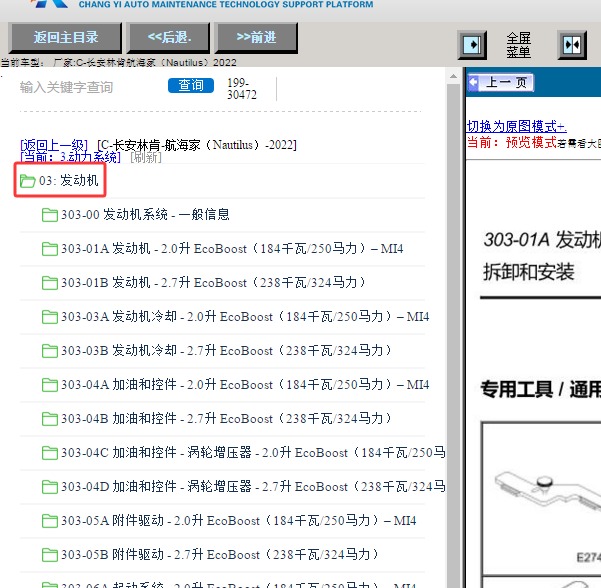Click the 199-30472 count text
Image resolution: width=601 pixels, height=588 pixels.
click(242, 89)
